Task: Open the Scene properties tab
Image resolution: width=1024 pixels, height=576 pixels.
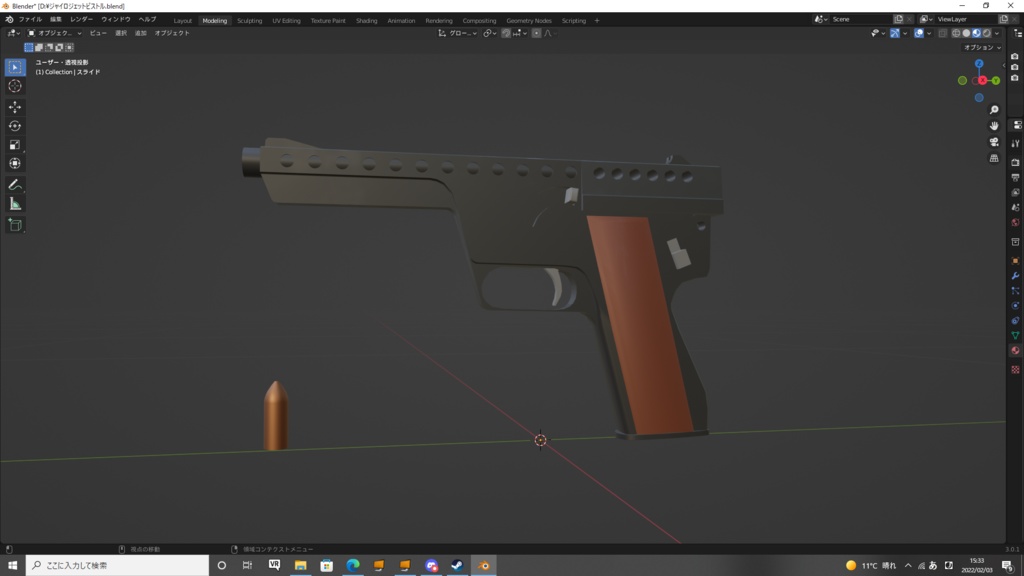Action: pyautogui.click(x=1016, y=208)
